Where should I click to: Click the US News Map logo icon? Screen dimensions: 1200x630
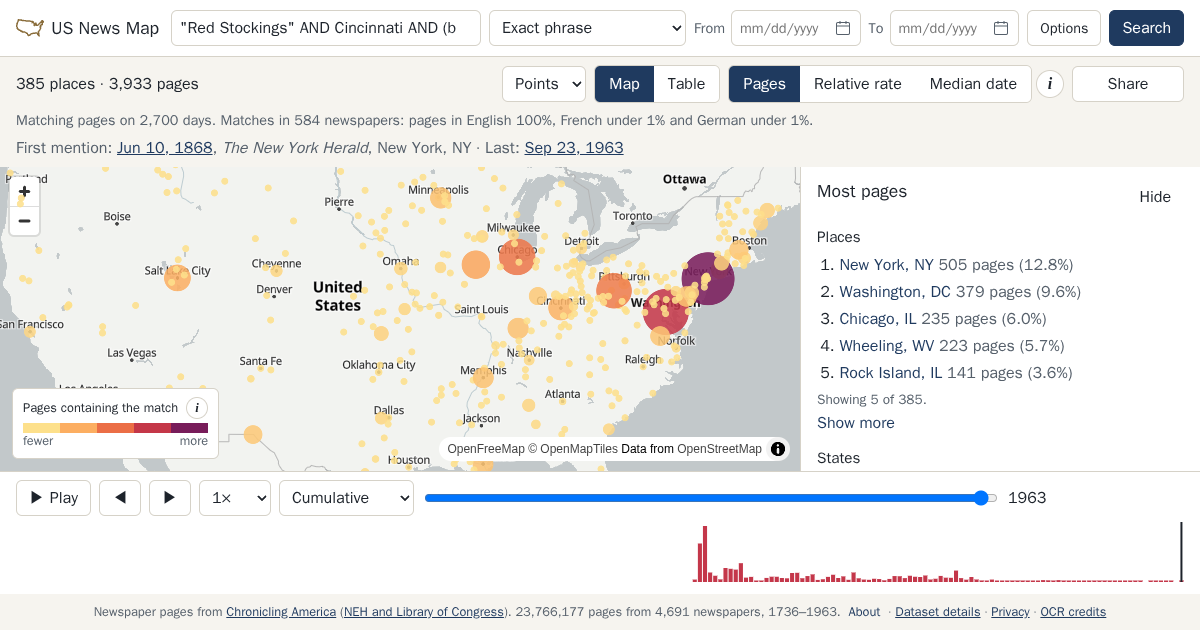pyautogui.click(x=30, y=28)
